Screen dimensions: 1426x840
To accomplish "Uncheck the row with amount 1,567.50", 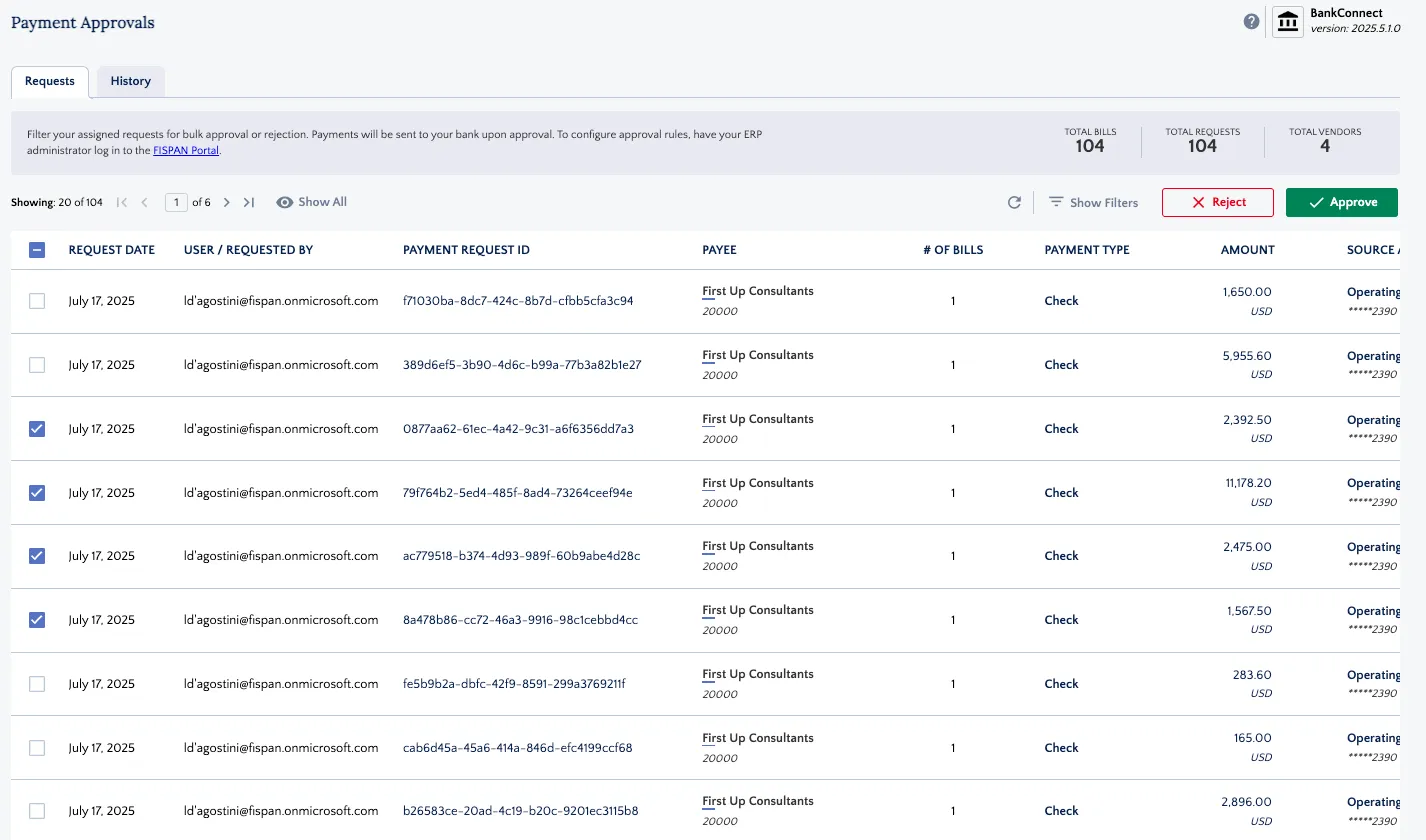I will pos(37,620).
